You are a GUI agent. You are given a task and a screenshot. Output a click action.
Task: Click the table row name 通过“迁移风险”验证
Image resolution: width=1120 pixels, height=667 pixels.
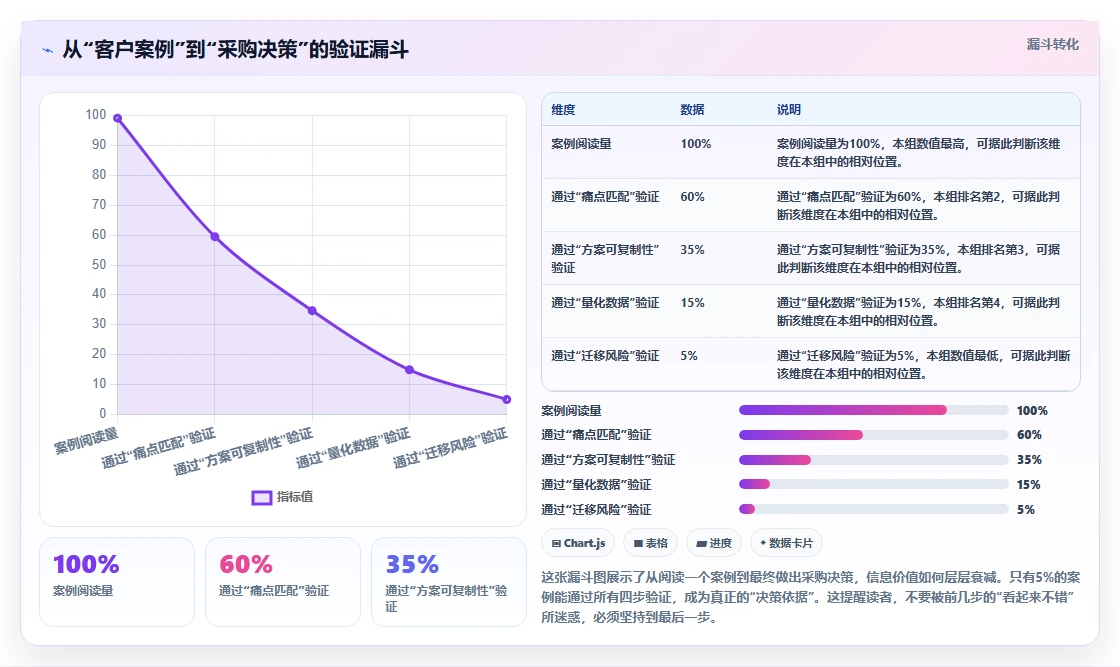(605, 355)
